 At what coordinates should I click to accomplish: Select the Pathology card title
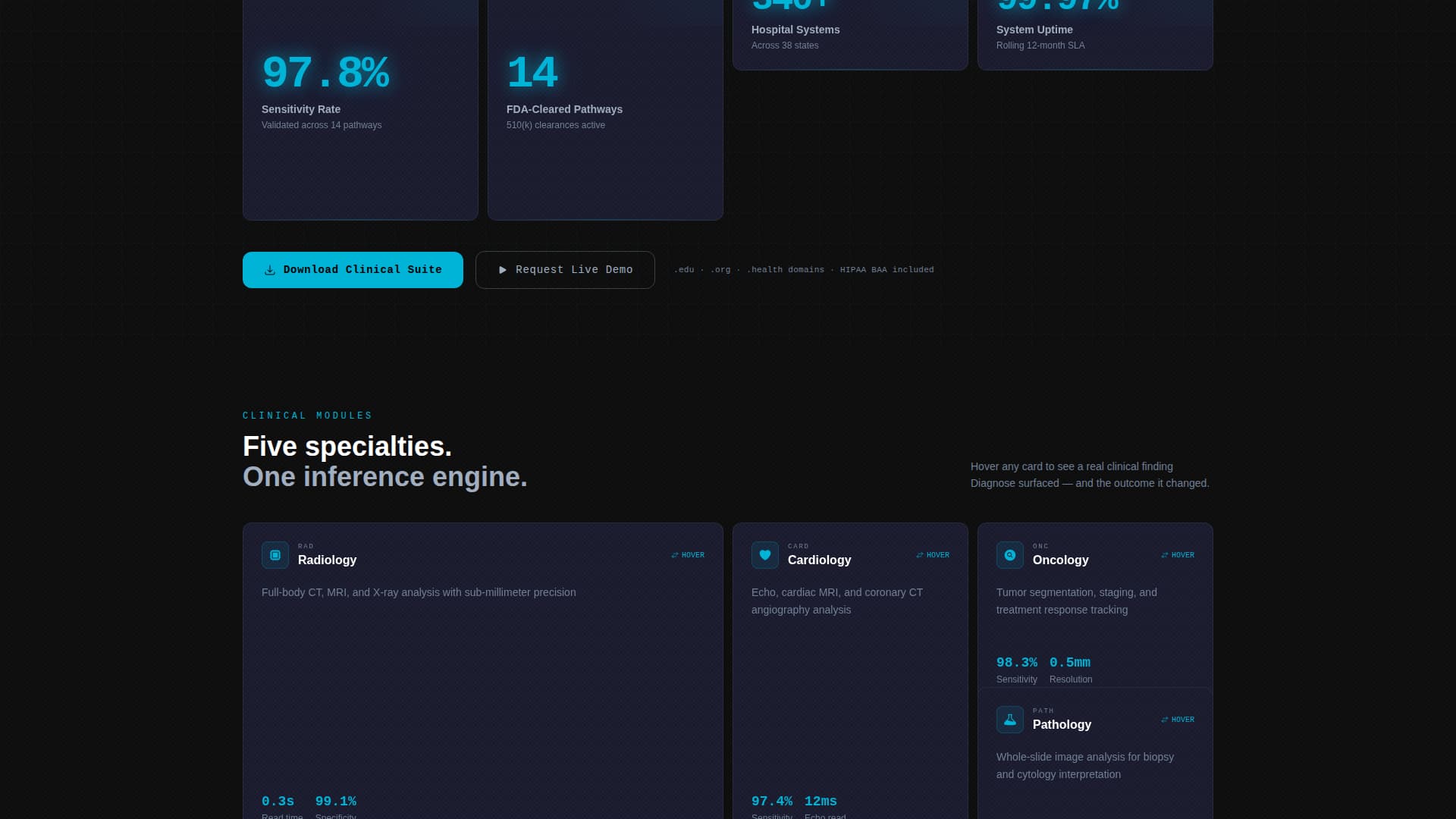1062,725
